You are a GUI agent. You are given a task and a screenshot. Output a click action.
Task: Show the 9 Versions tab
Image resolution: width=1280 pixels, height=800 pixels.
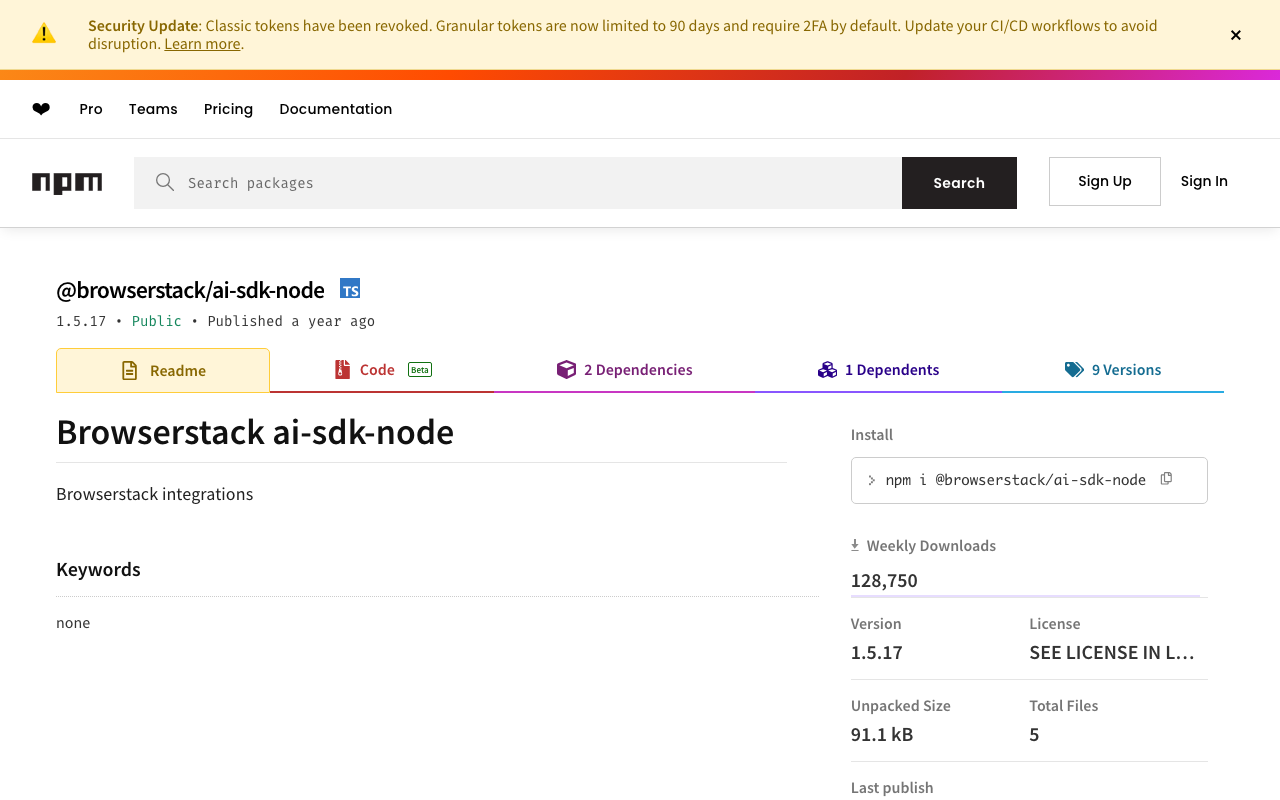click(x=1113, y=370)
